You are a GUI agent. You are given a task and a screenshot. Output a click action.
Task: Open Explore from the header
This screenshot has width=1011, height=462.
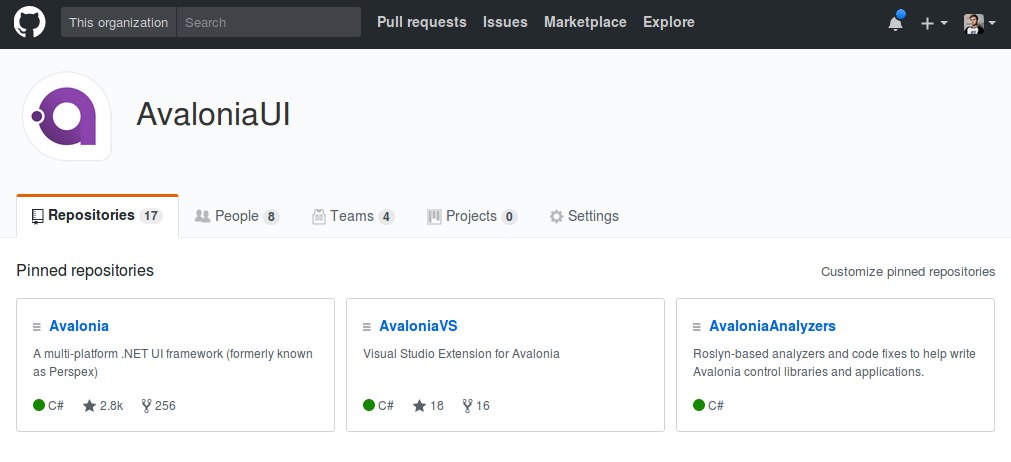tap(669, 22)
